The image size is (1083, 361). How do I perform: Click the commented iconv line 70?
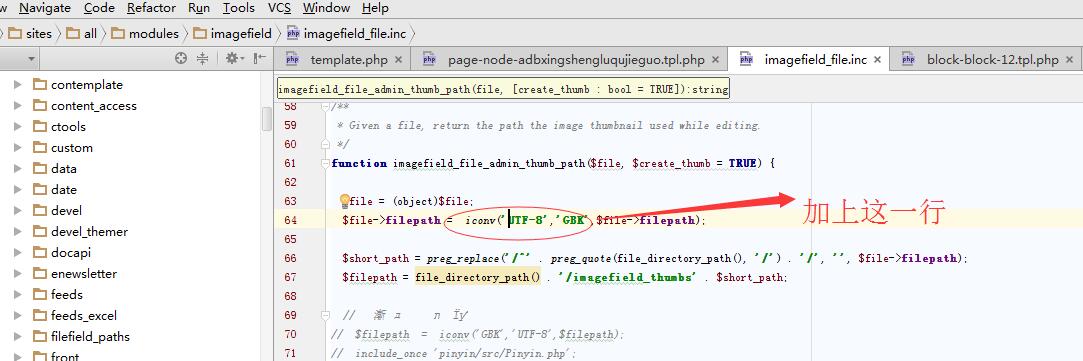[477, 334]
